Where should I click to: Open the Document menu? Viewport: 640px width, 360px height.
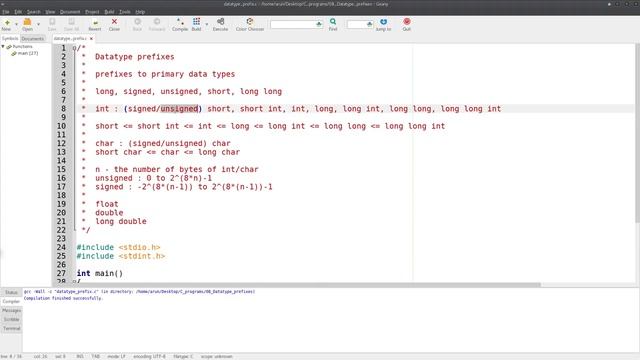pyautogui.click(x=70, y=12)
